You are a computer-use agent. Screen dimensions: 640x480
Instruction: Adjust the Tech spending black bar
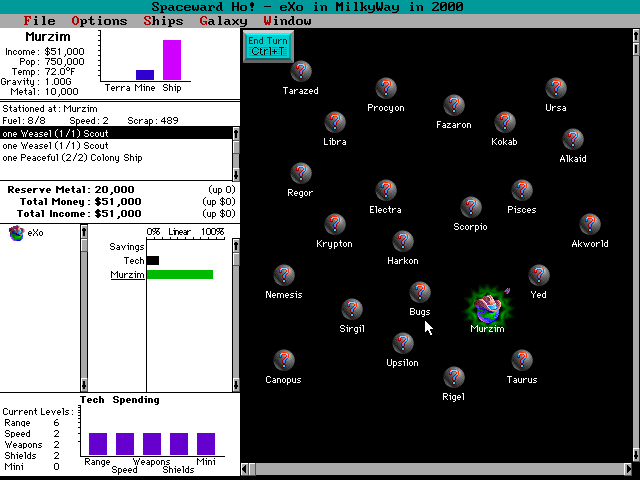(x=153, y=260)
